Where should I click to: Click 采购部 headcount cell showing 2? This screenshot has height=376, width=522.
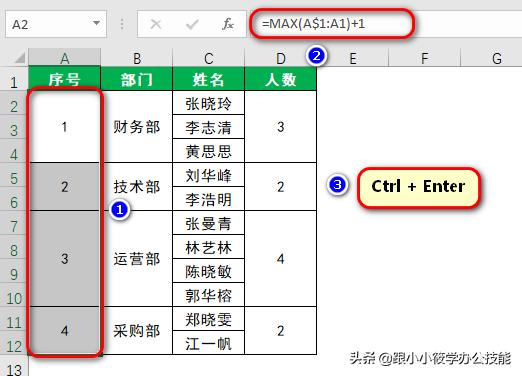tap(280, 331)
